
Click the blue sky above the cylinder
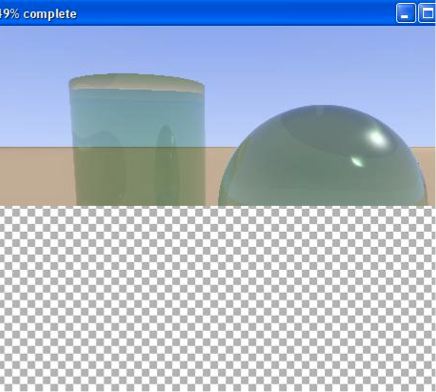pyautogui.click(x=137, y=50)
